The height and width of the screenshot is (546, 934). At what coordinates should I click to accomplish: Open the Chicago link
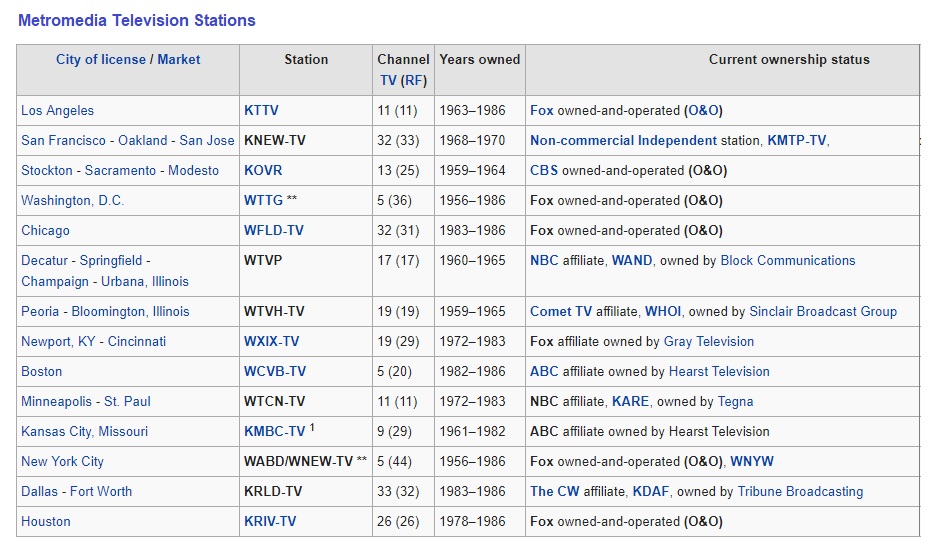click(45, 230)
